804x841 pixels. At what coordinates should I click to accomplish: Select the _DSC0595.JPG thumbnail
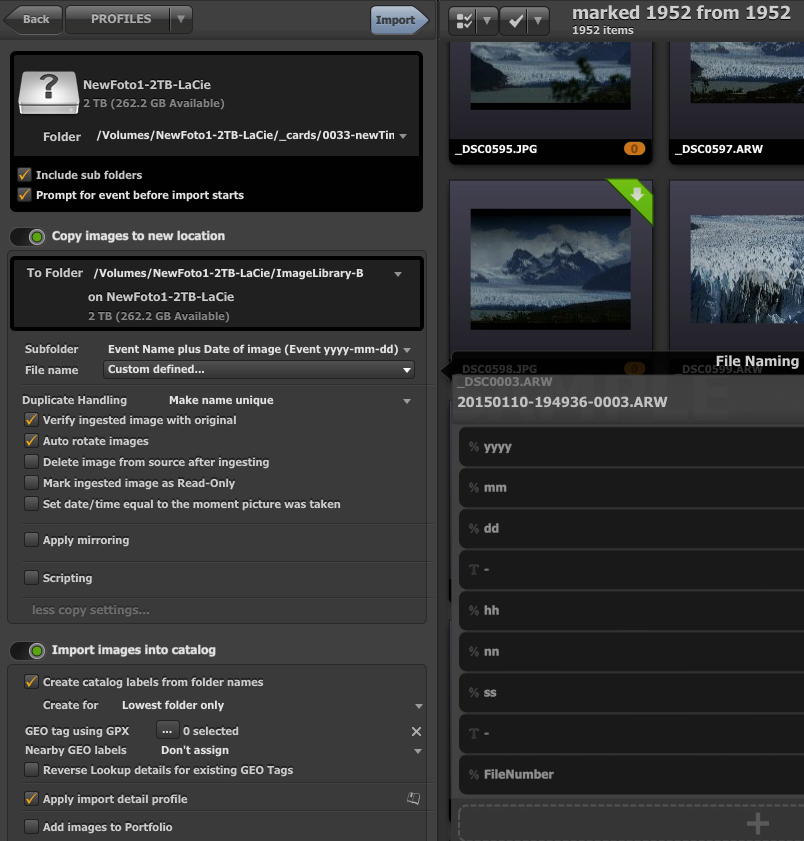click(550, 76)
